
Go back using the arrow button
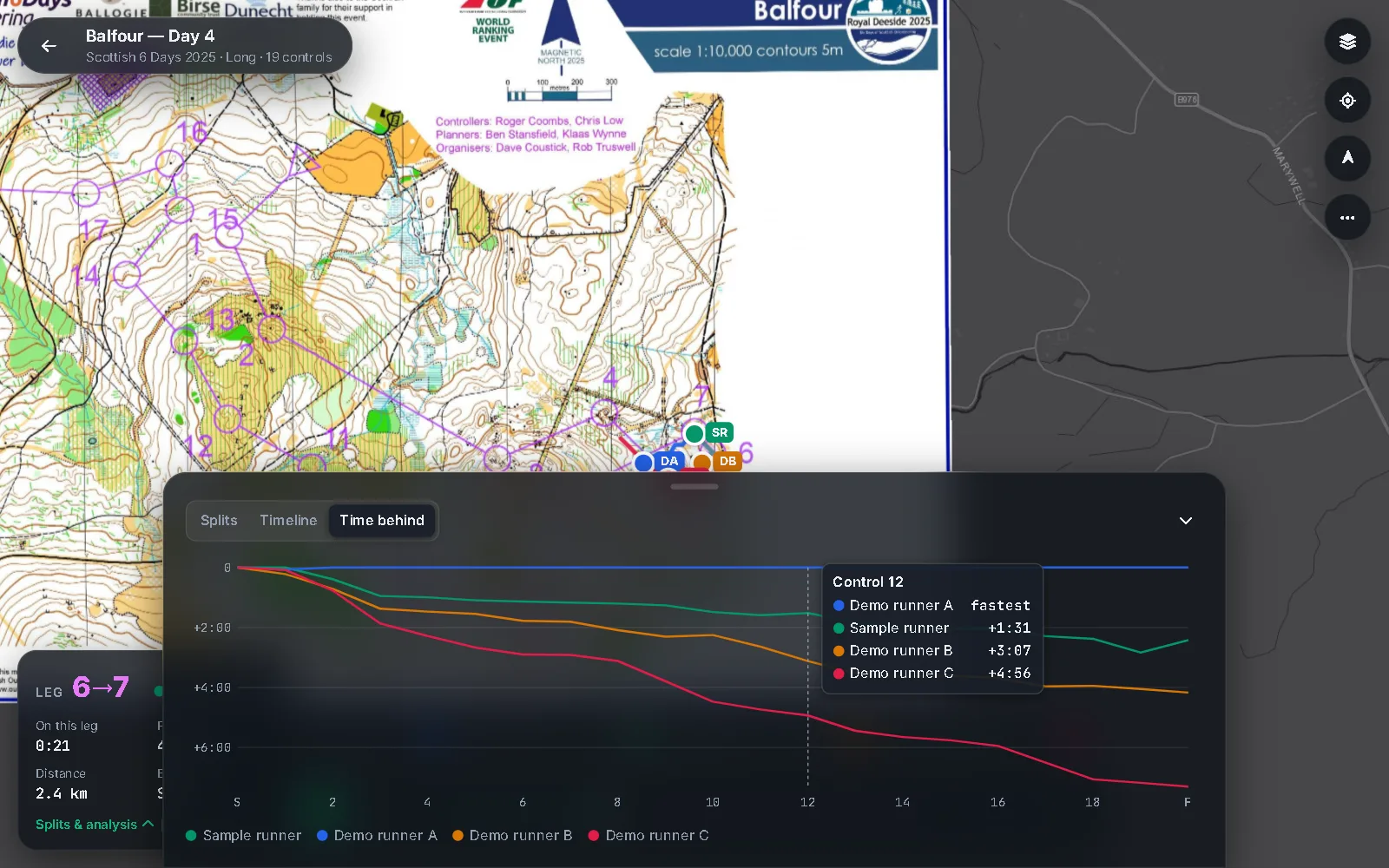[49, 46]
